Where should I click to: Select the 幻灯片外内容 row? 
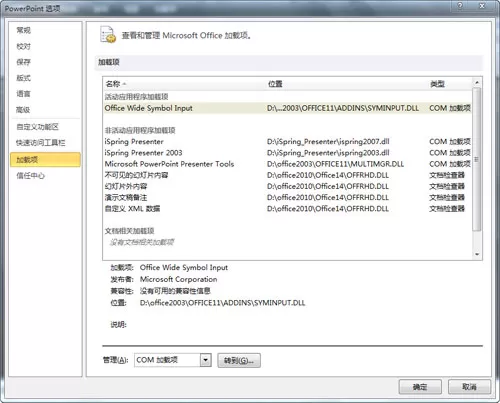287,186
